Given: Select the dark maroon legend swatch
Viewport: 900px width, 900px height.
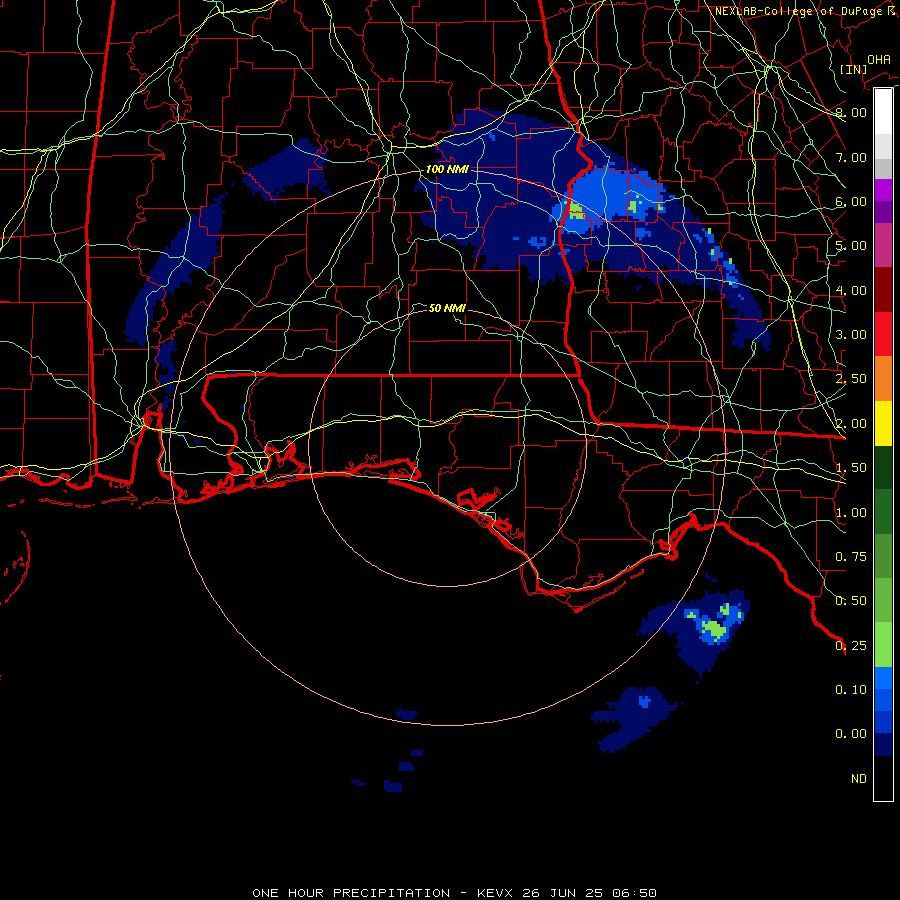Looking at the screenshot, I should (883, 290).
